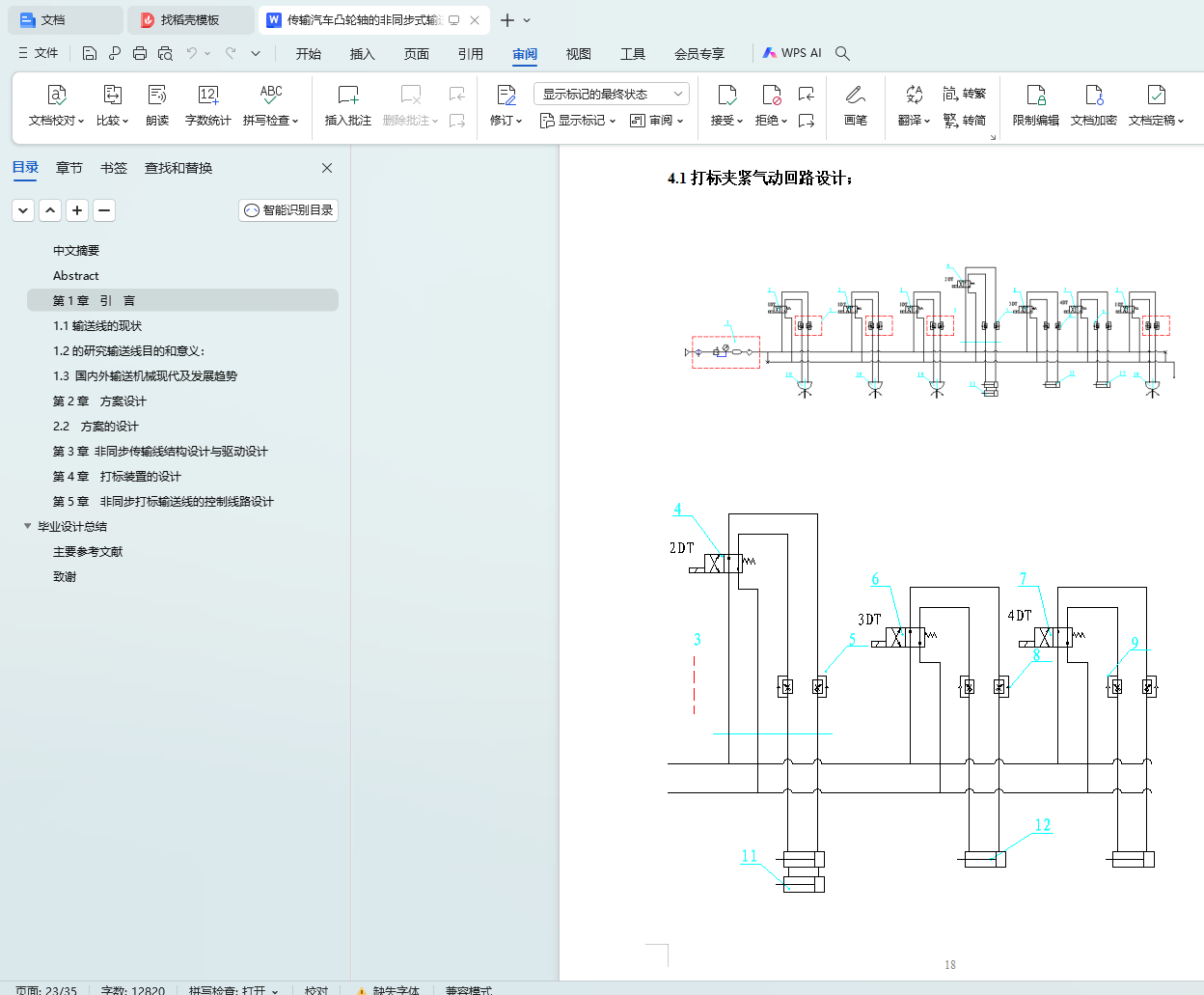
Task: Click the 字数: 12820 status entry
Action: (133, 990)
